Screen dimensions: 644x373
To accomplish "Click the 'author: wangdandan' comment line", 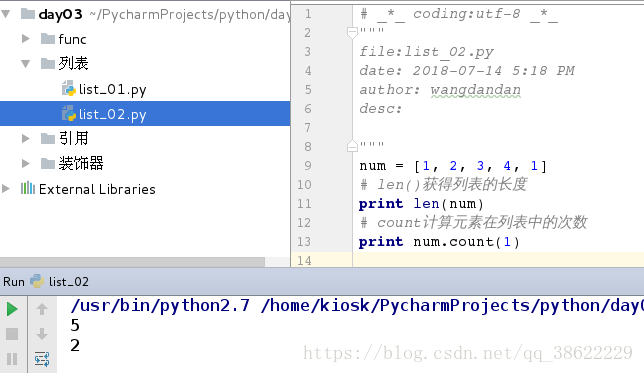I will [440, 90].
